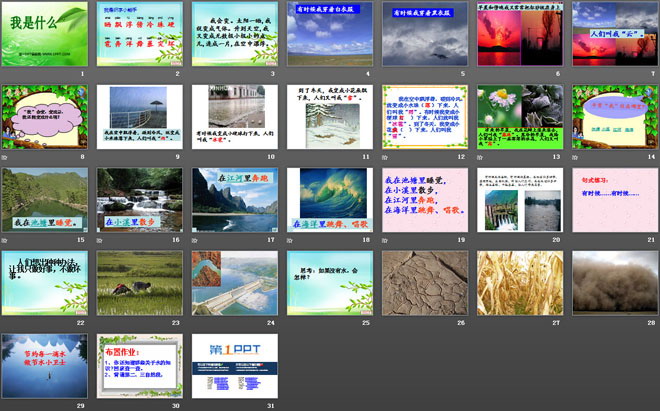Select slide 11 with the snowy branches

pyautogui.click(x=329, y=115)
